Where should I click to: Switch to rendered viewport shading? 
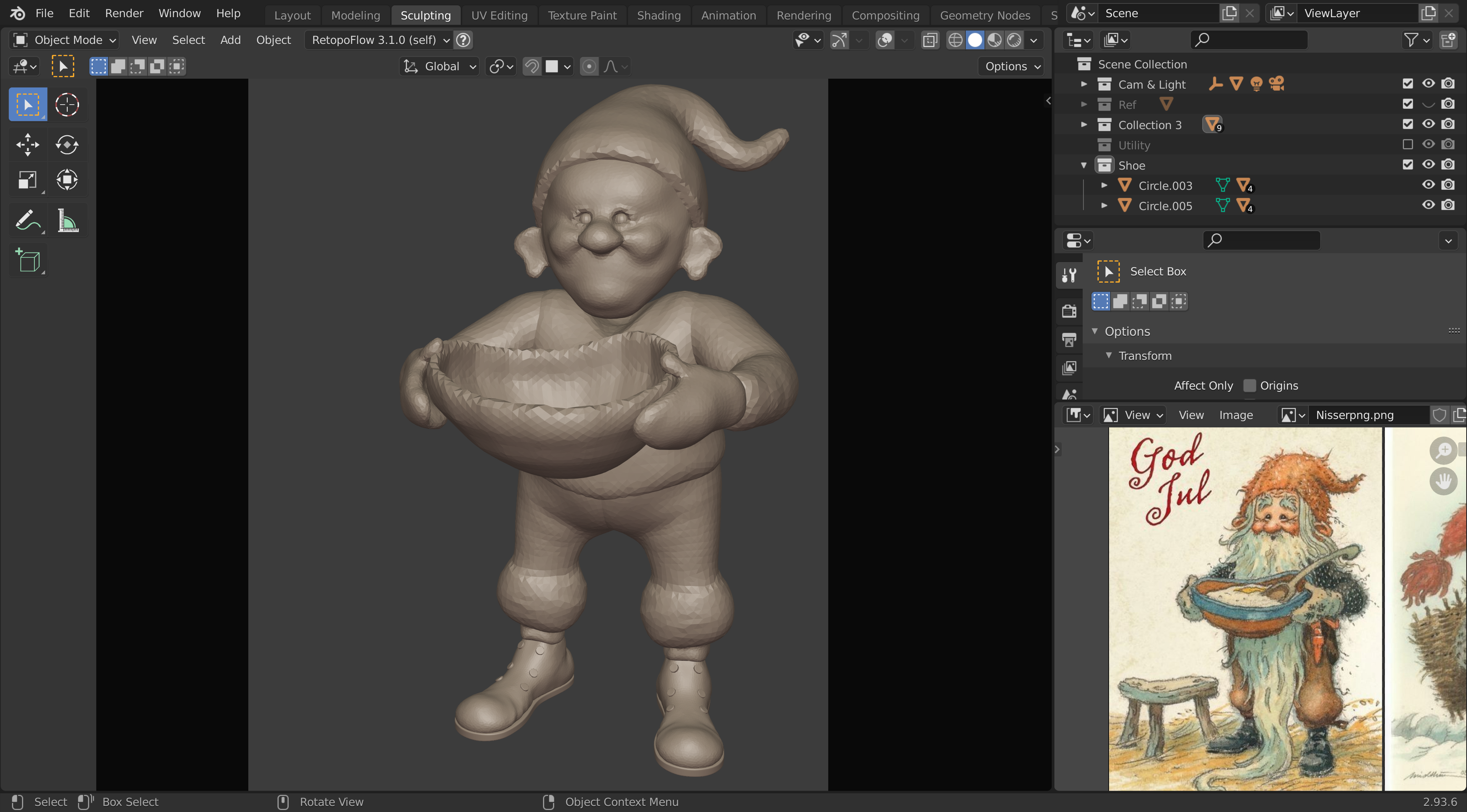1014,40
